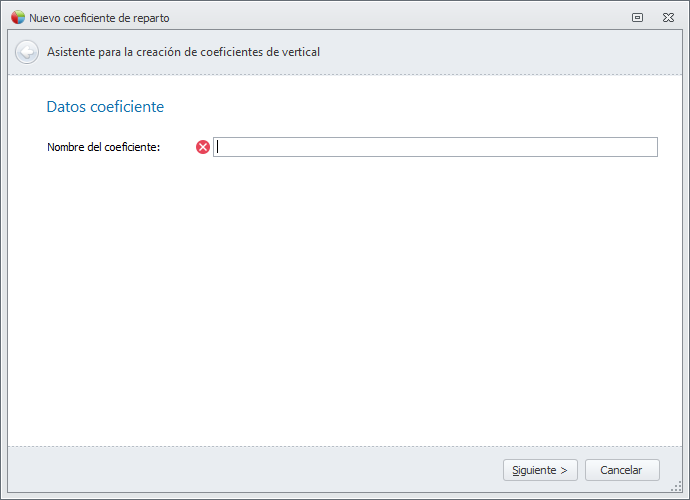Focus the Nombre del coeficiente text field
The height and width of the screenshot is (500, 690).
coord(436,147)
